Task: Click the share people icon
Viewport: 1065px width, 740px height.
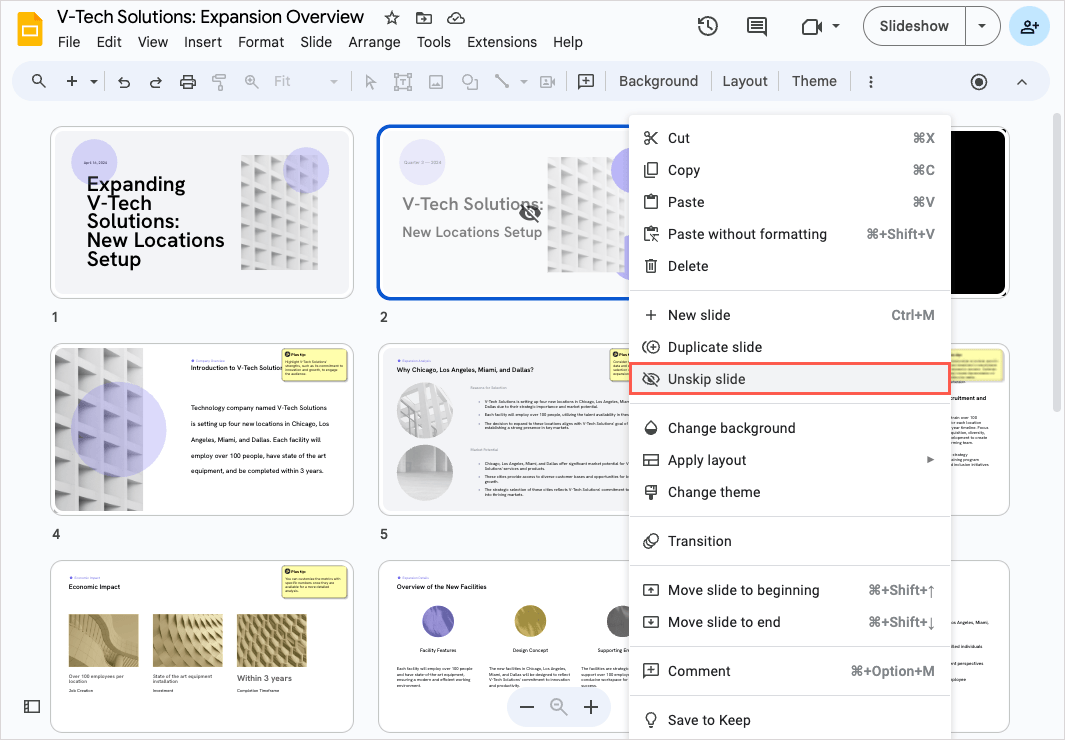Action: pos(1030,26)
